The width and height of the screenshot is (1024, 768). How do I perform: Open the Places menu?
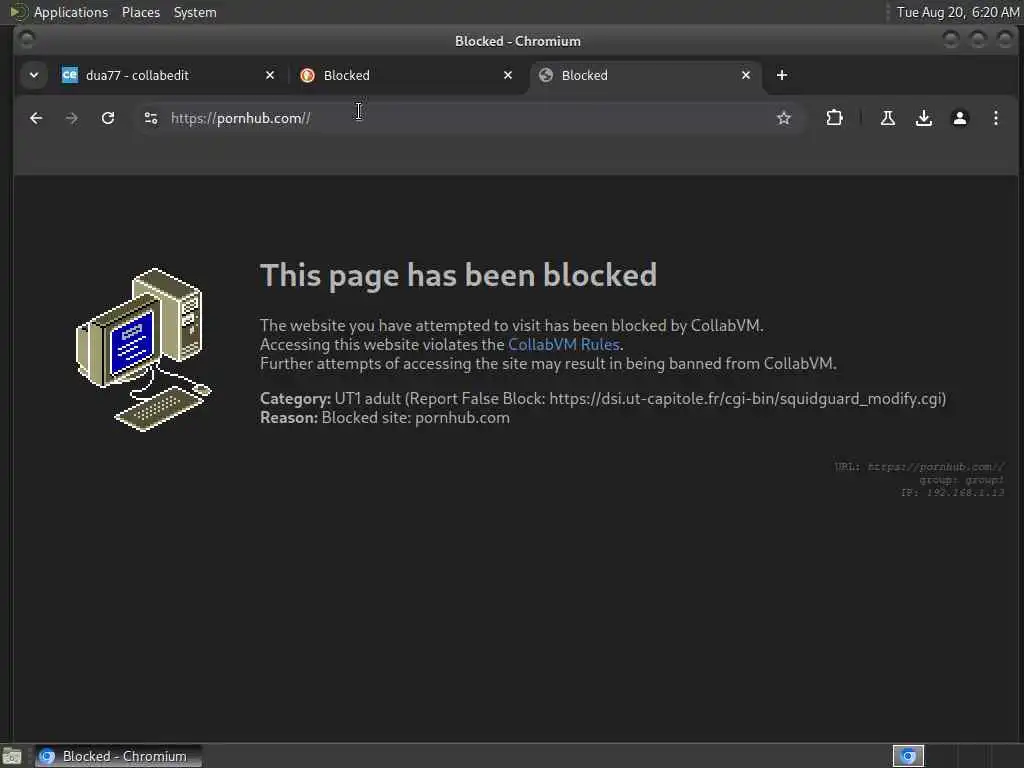click(x=140, y=12)
